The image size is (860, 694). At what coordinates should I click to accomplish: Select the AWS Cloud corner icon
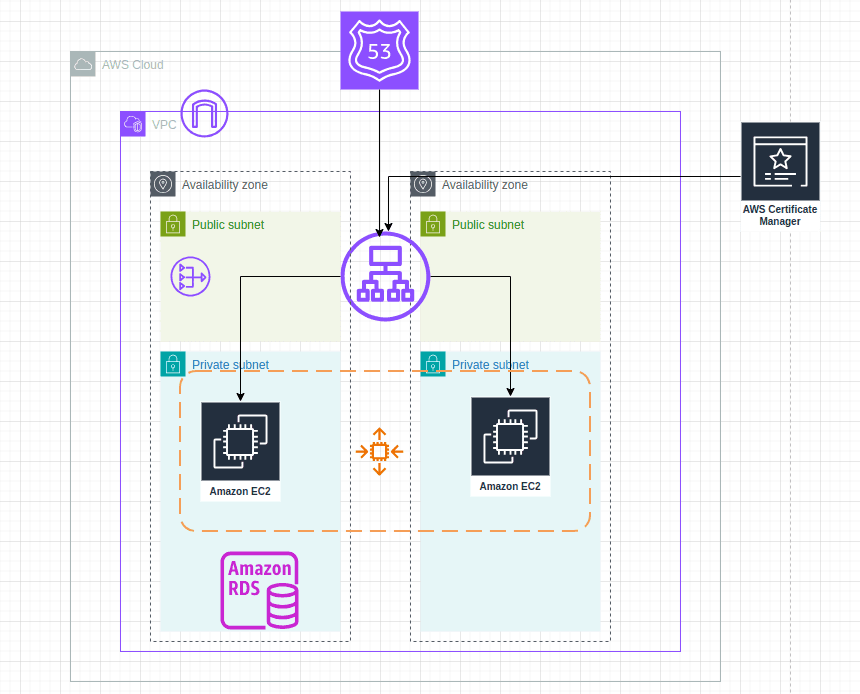[82, 64]
